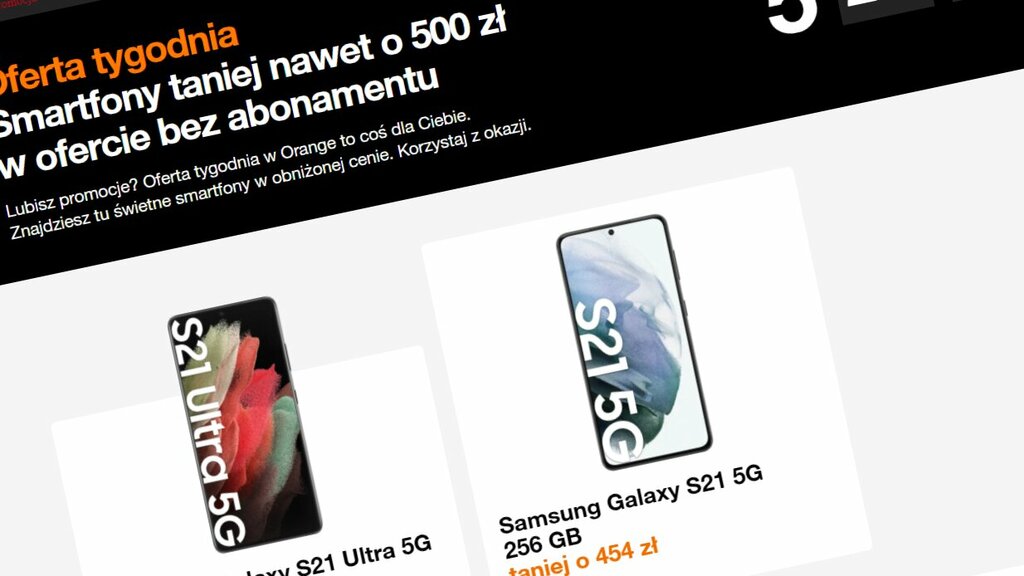Click the Galaxy S21 Ultra 5G phone image
Screen dimensions: 1024x576
[x=244, y=424]
